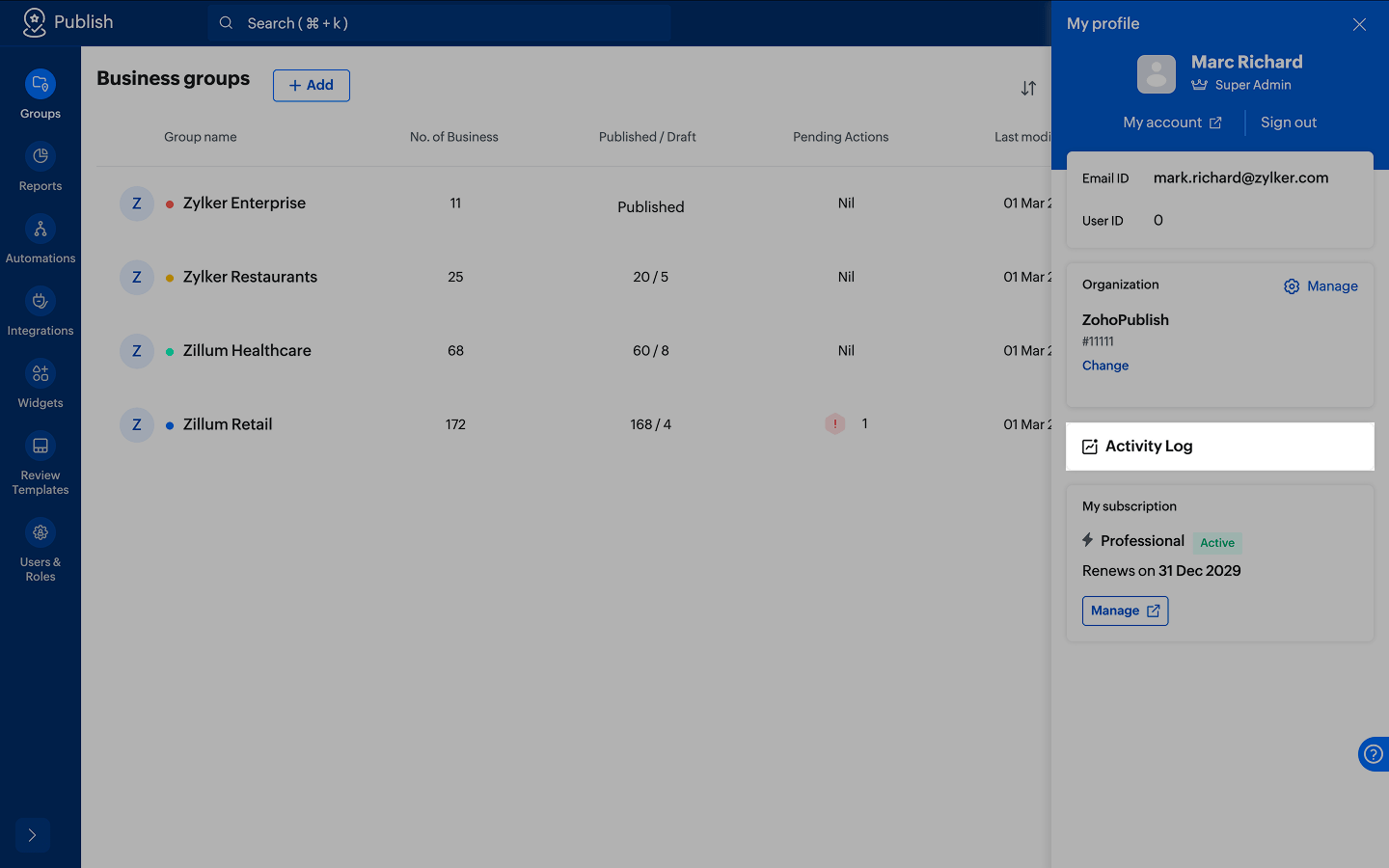Open the Zylker Restaurants group
The width and height of the screenshot is (1389, 868).
[250, 277]
